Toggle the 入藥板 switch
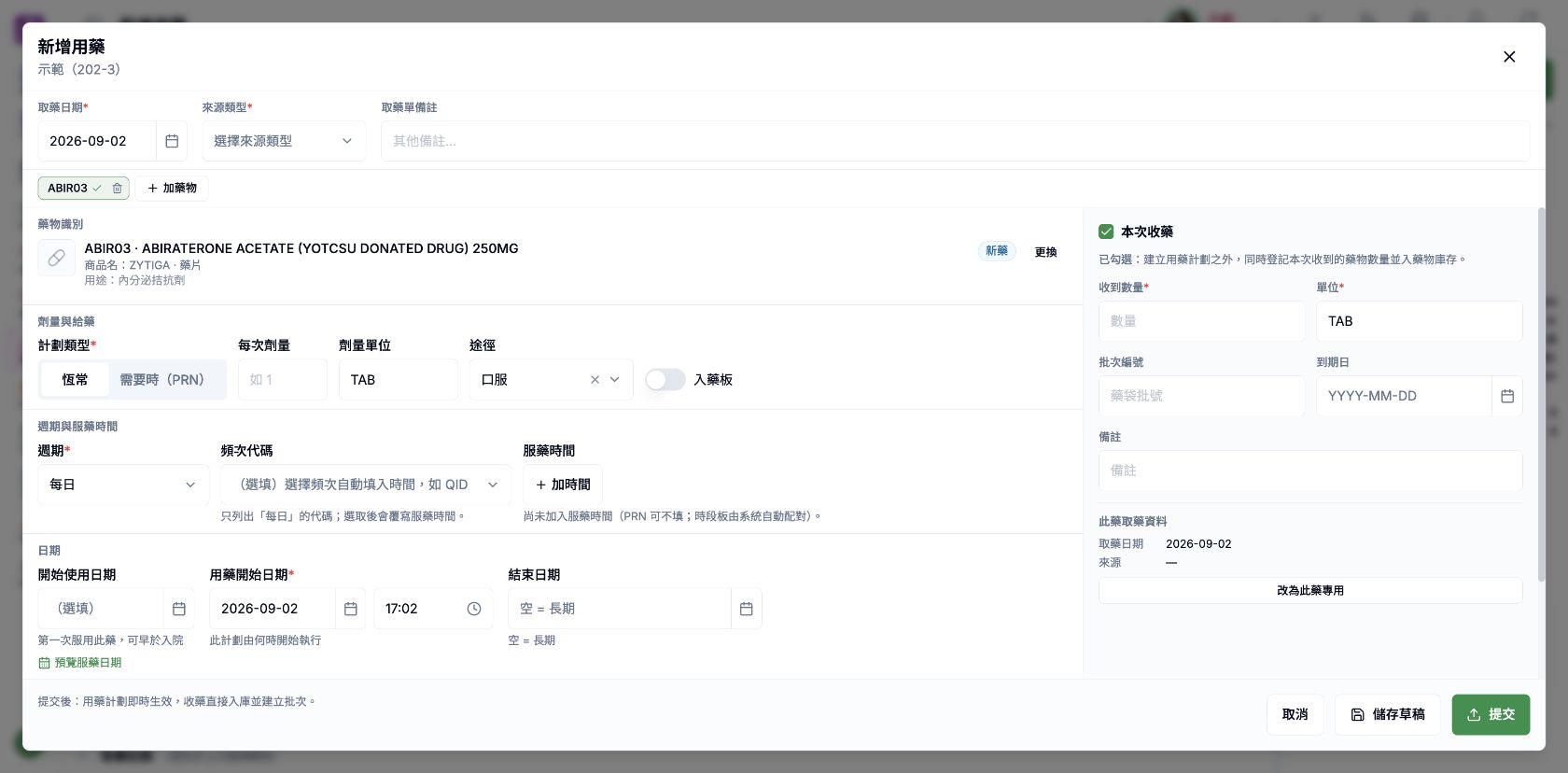 tap(665, 380)
